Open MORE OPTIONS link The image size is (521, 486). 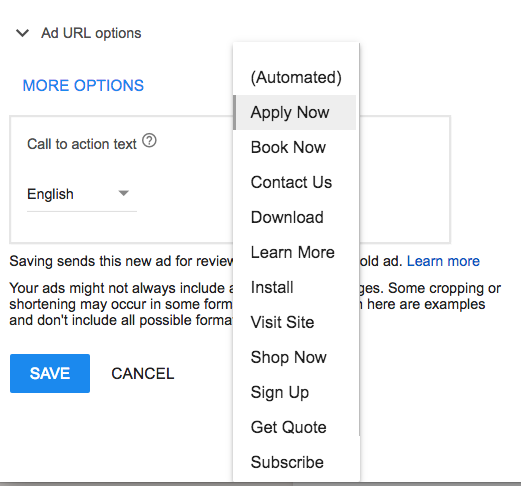(83, 85)
